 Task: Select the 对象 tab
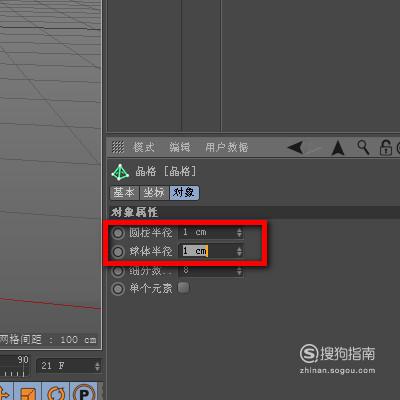(184, 193)
